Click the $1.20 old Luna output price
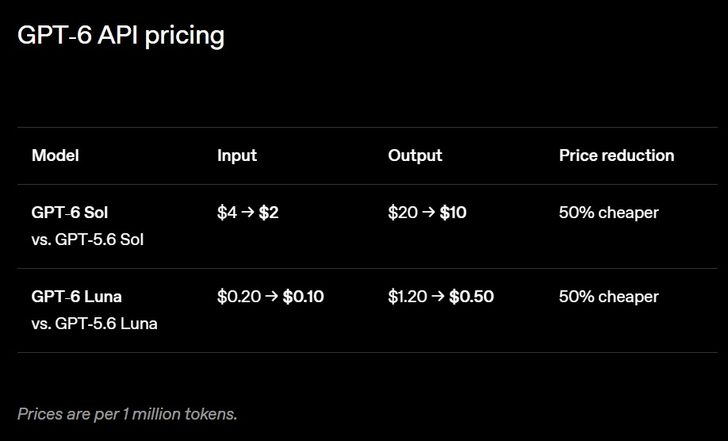 point(407,297)
